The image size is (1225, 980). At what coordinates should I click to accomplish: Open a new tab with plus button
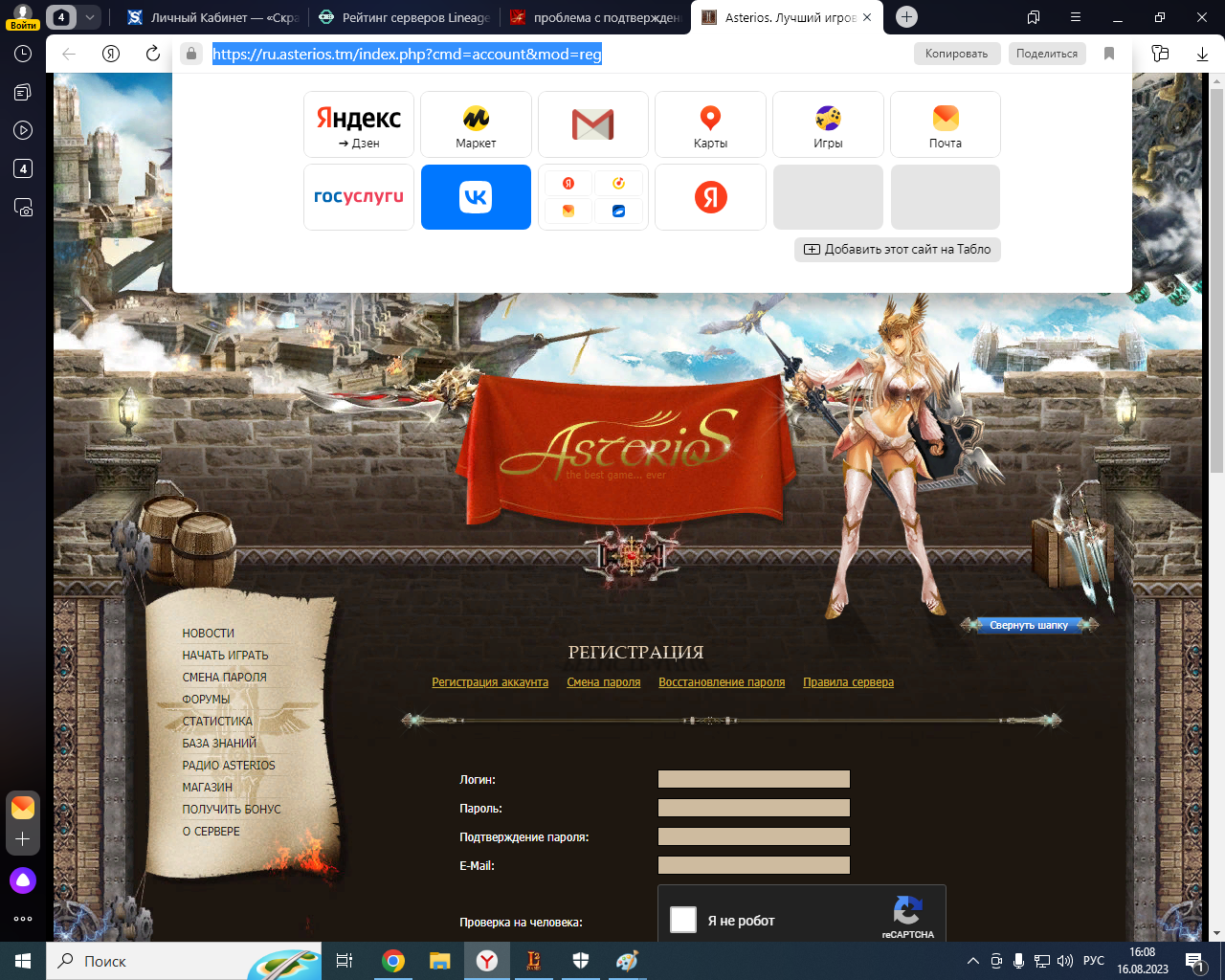pos(907,17)
